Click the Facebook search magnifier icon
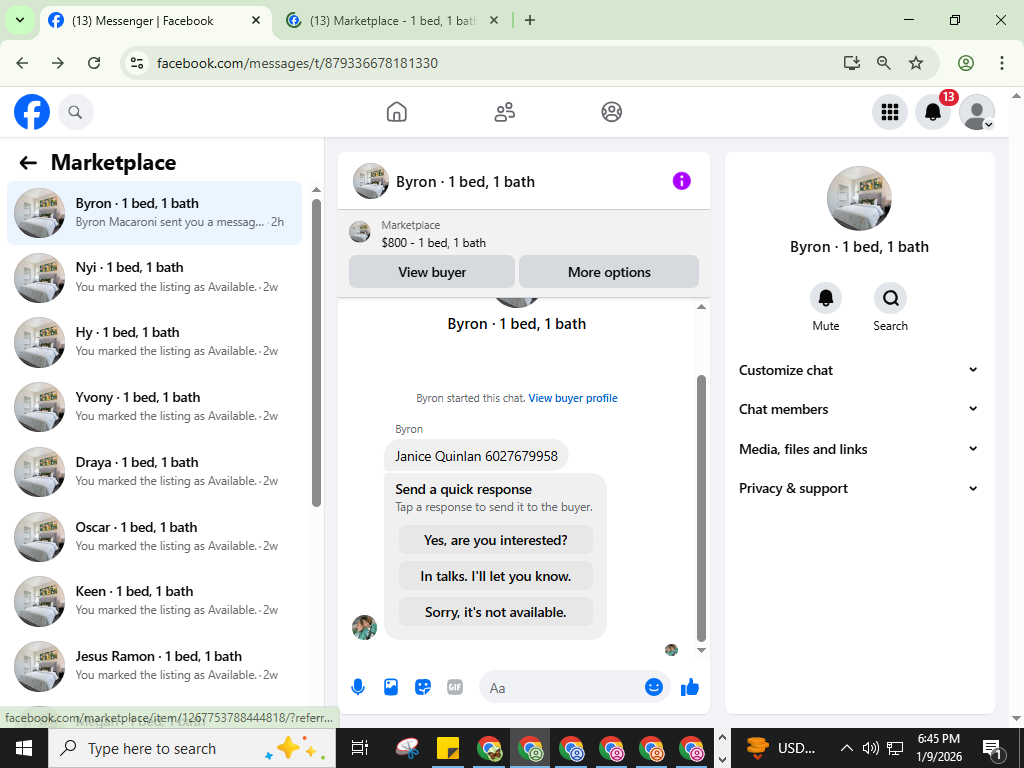This screenshot has width=1024, height=768. 76,112
